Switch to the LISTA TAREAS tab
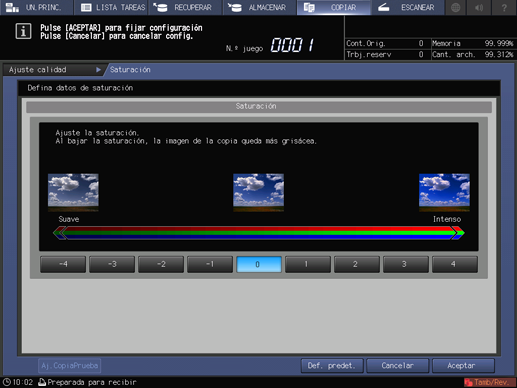This screenshot has height=388, width=517. tap(111, 7)
